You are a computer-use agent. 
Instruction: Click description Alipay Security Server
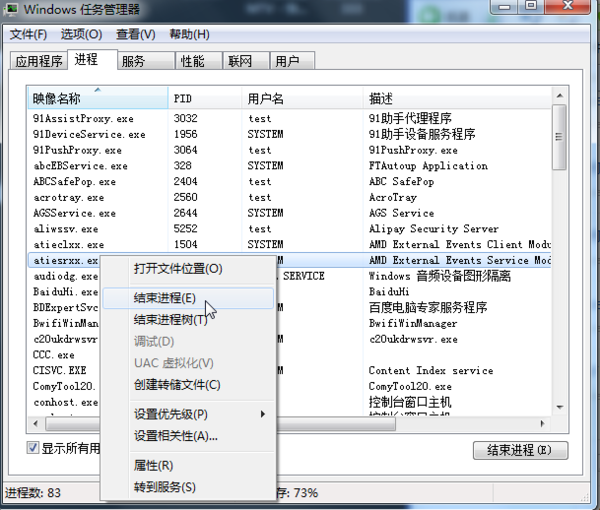[434, 229]
